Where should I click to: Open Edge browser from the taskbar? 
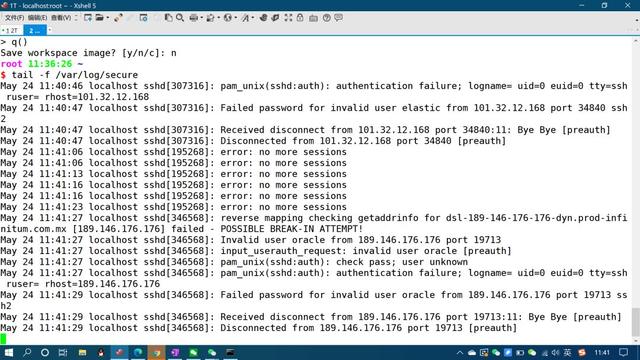click(138, 352)
